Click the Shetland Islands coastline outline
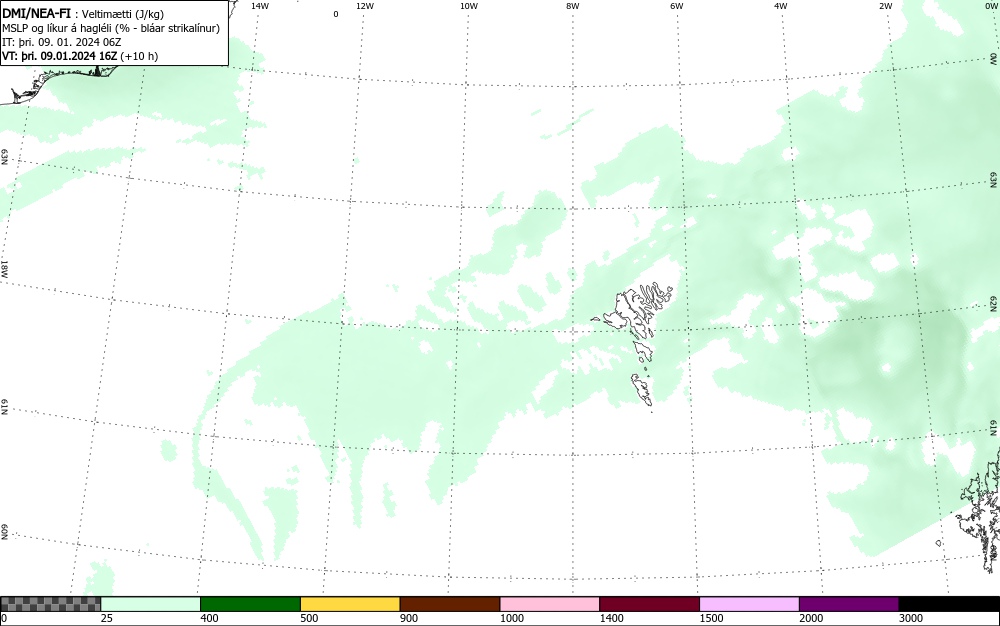Screen dimensions: 1000x626 [979, 510]
